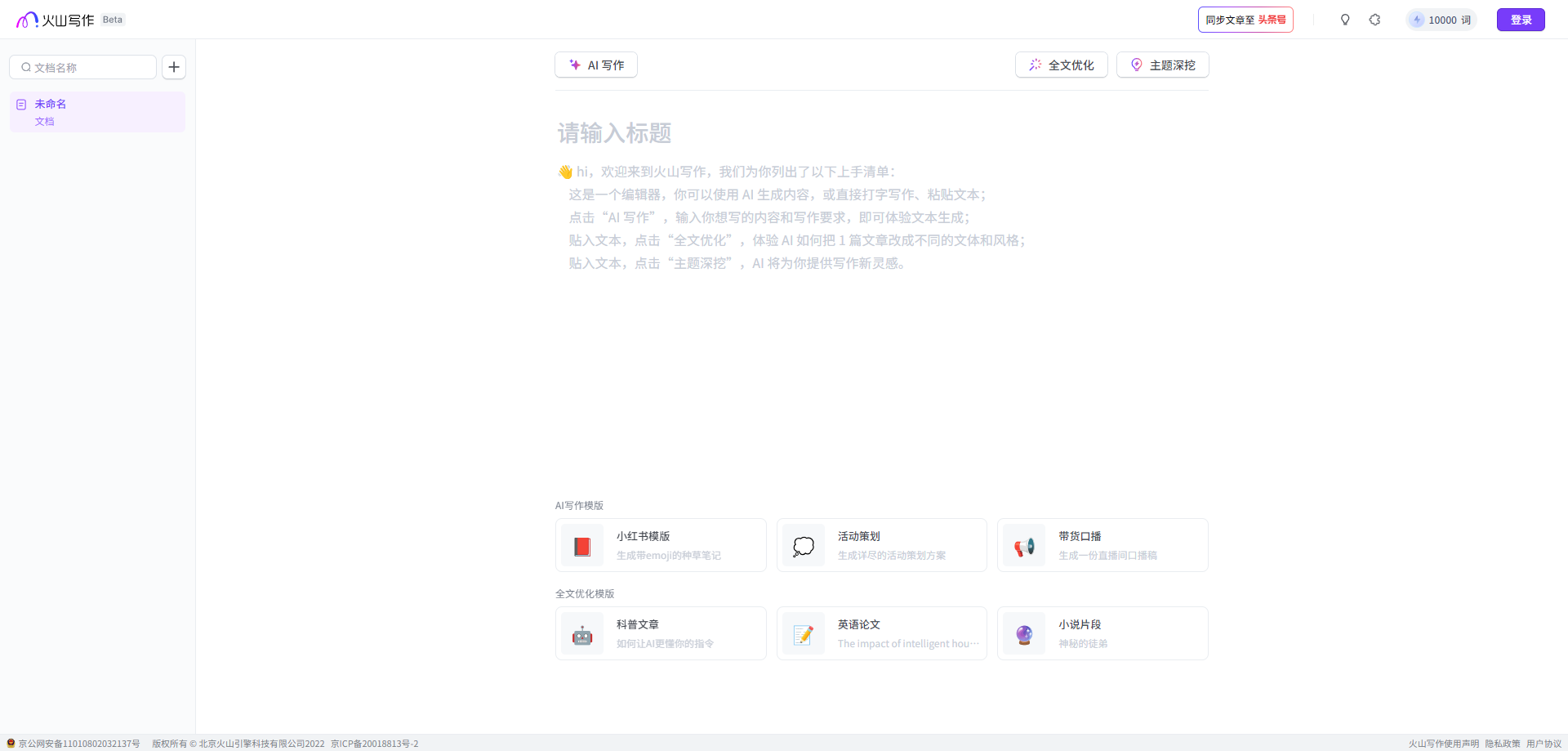Select the document icon beside 未命名
The width and height of the screenshot is (1568, 751).
(21, 104)
